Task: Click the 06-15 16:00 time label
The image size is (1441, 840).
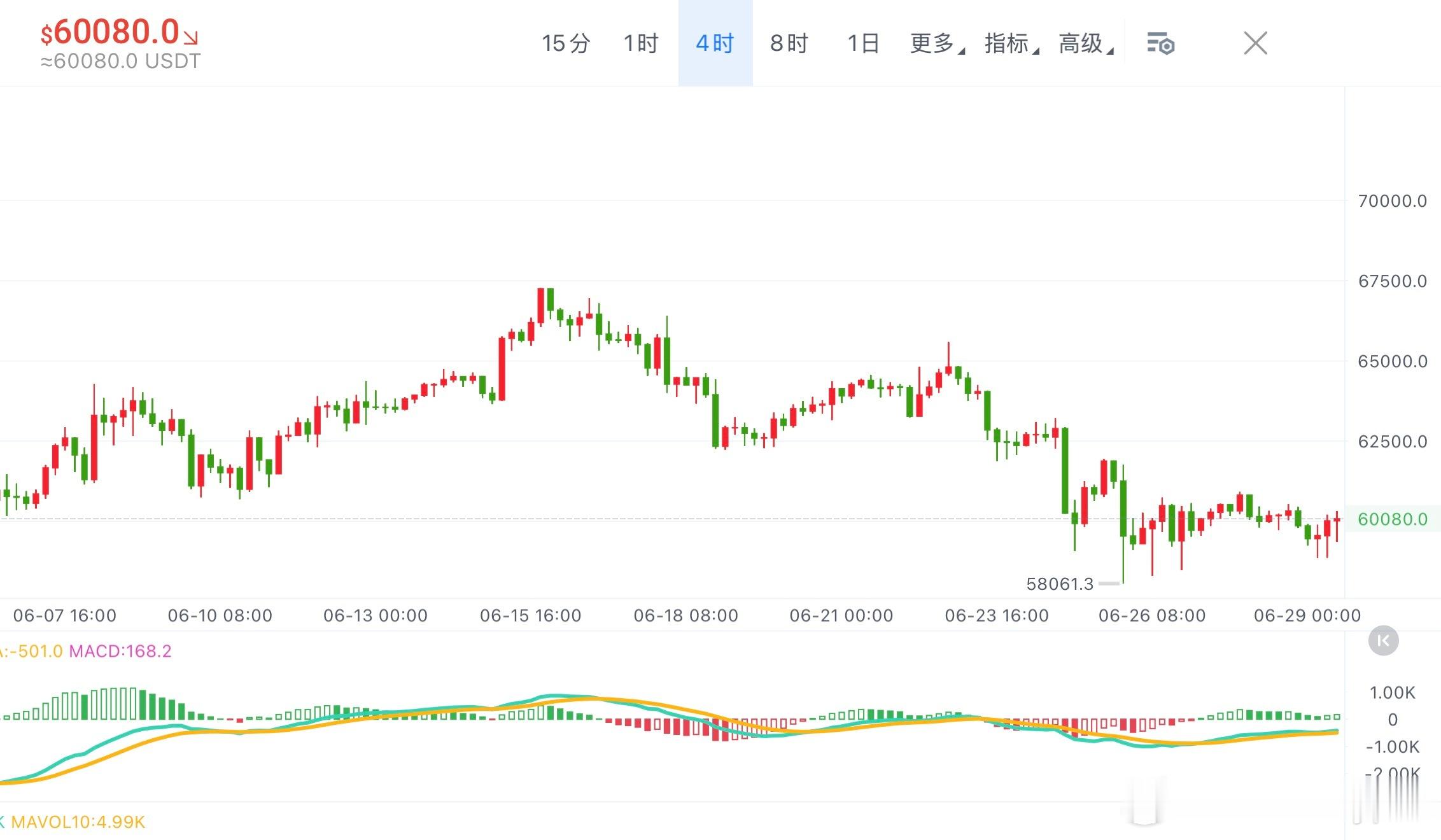Action: click(531, 615)
